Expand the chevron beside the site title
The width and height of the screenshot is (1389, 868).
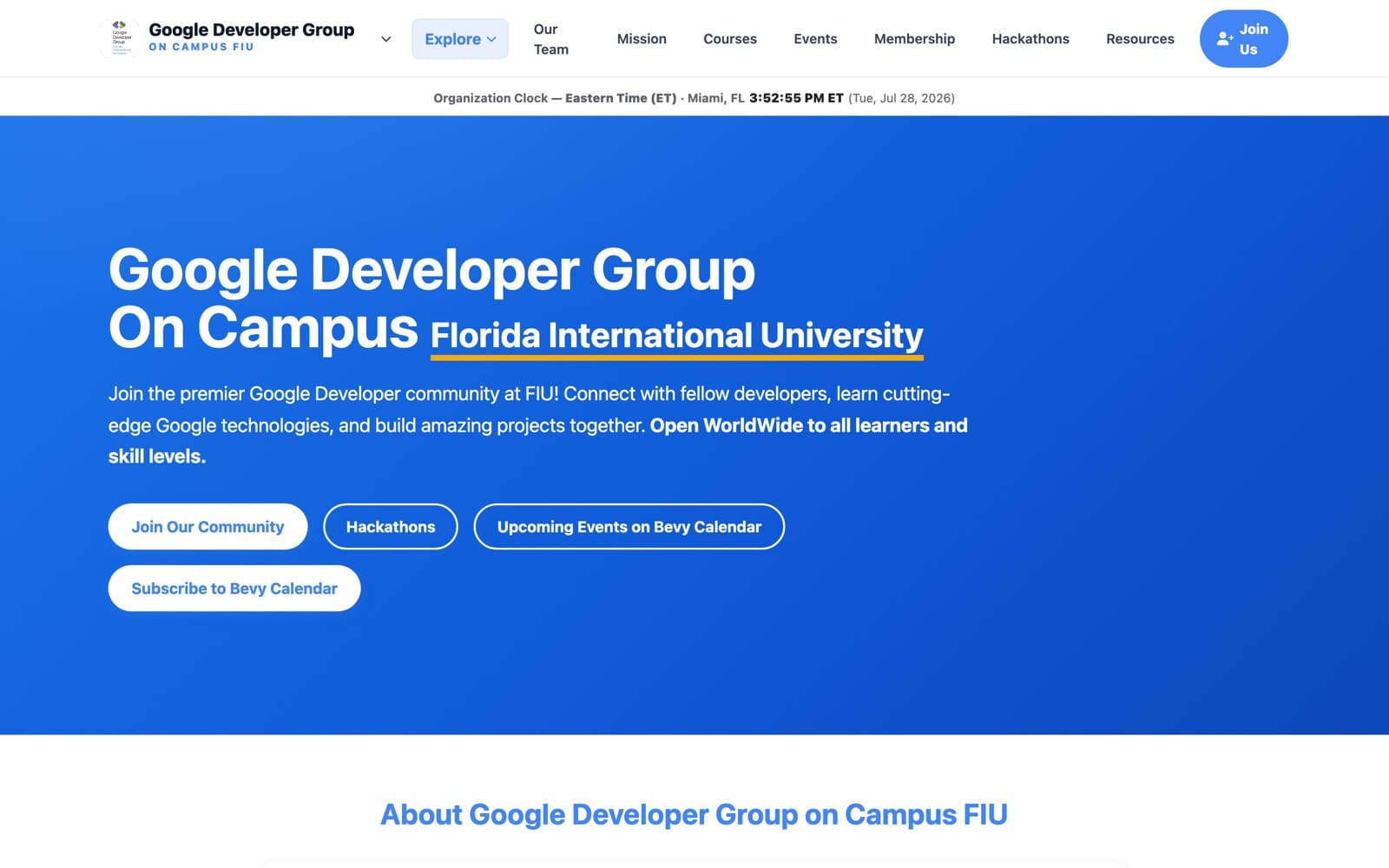386,39
